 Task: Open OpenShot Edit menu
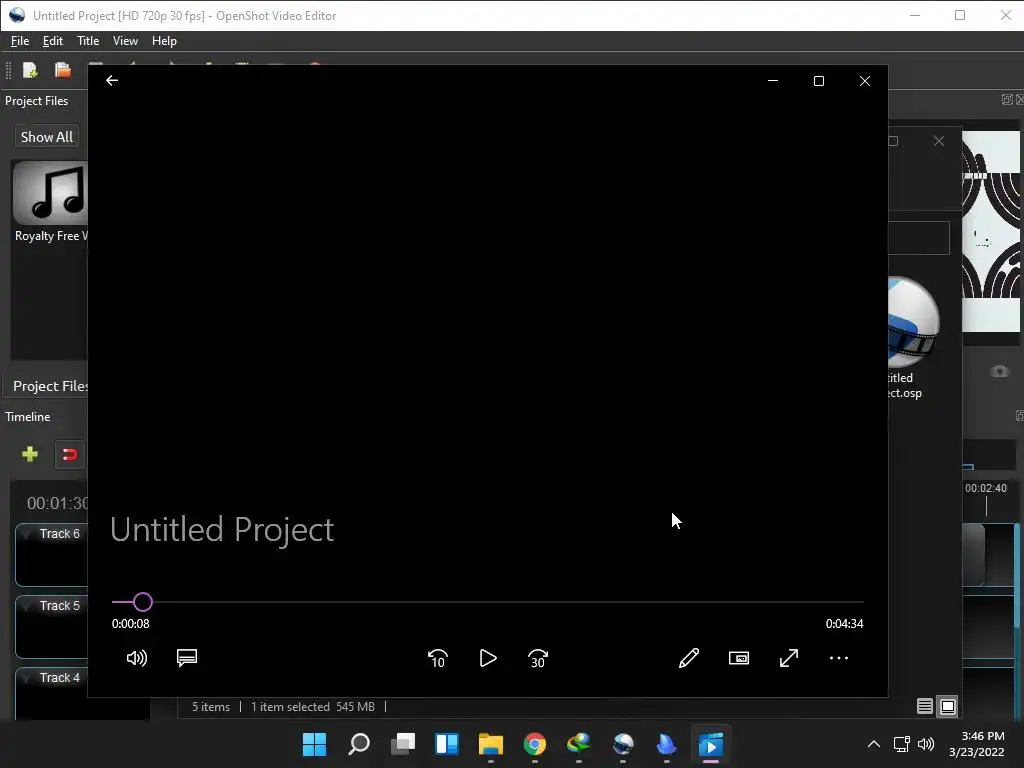pos(53,40)
